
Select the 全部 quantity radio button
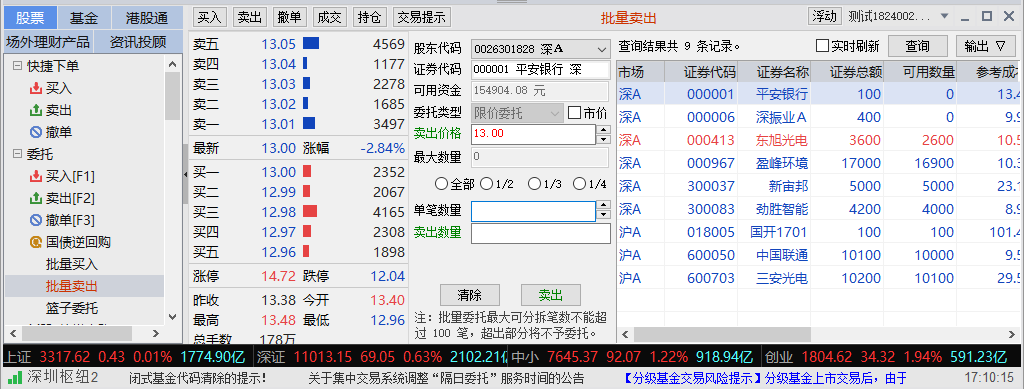coord(441,184)
